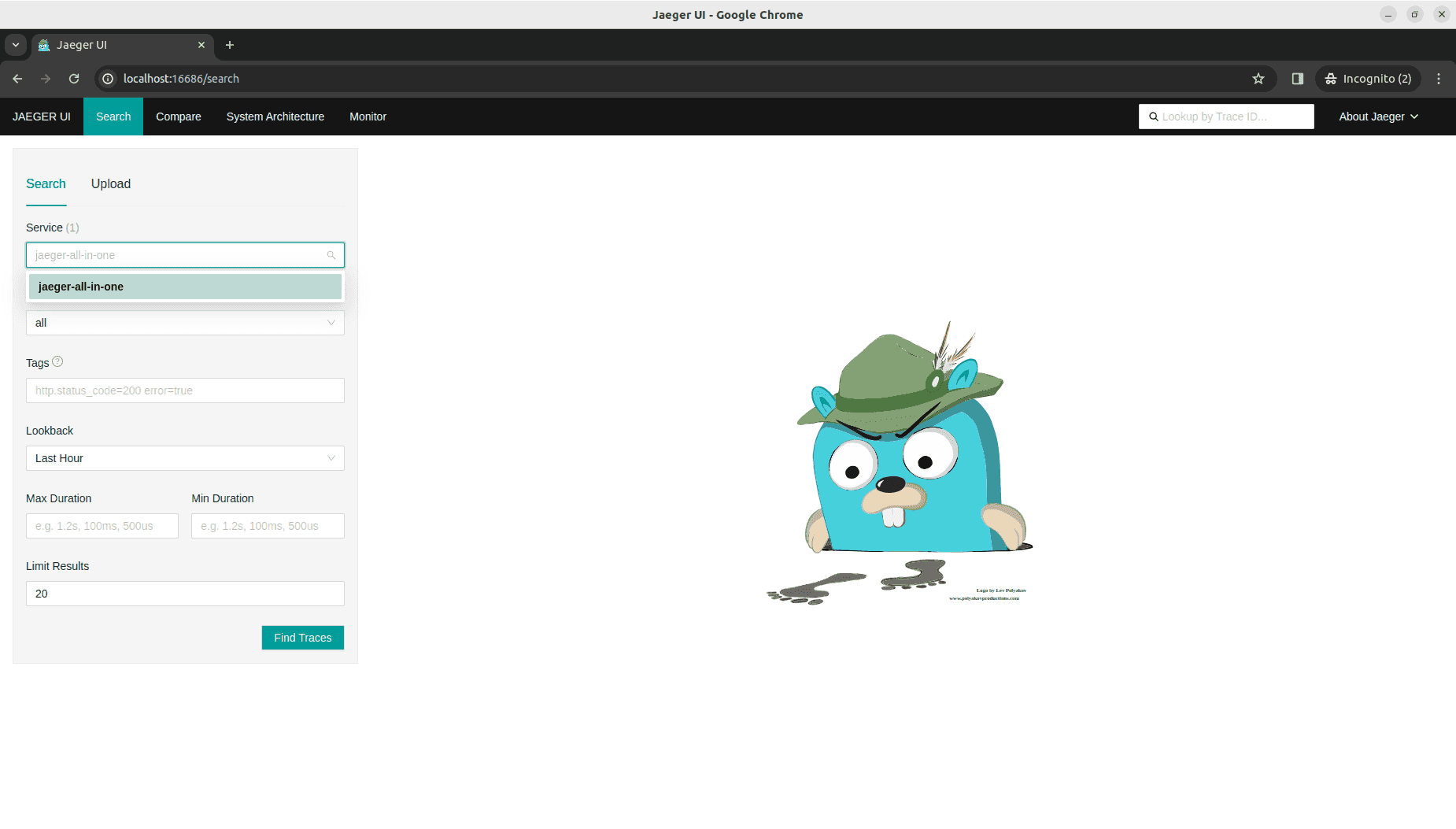View site information icon in address bar
Image resolution: width=1456 pixels, height=829 pixels.
click(x=109, y=79)
